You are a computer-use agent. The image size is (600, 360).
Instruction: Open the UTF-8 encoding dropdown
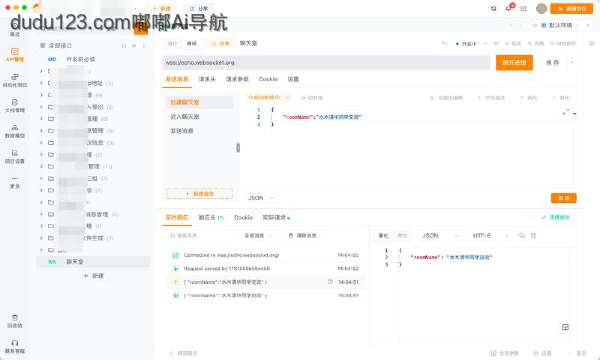click(x=491, y=236)
